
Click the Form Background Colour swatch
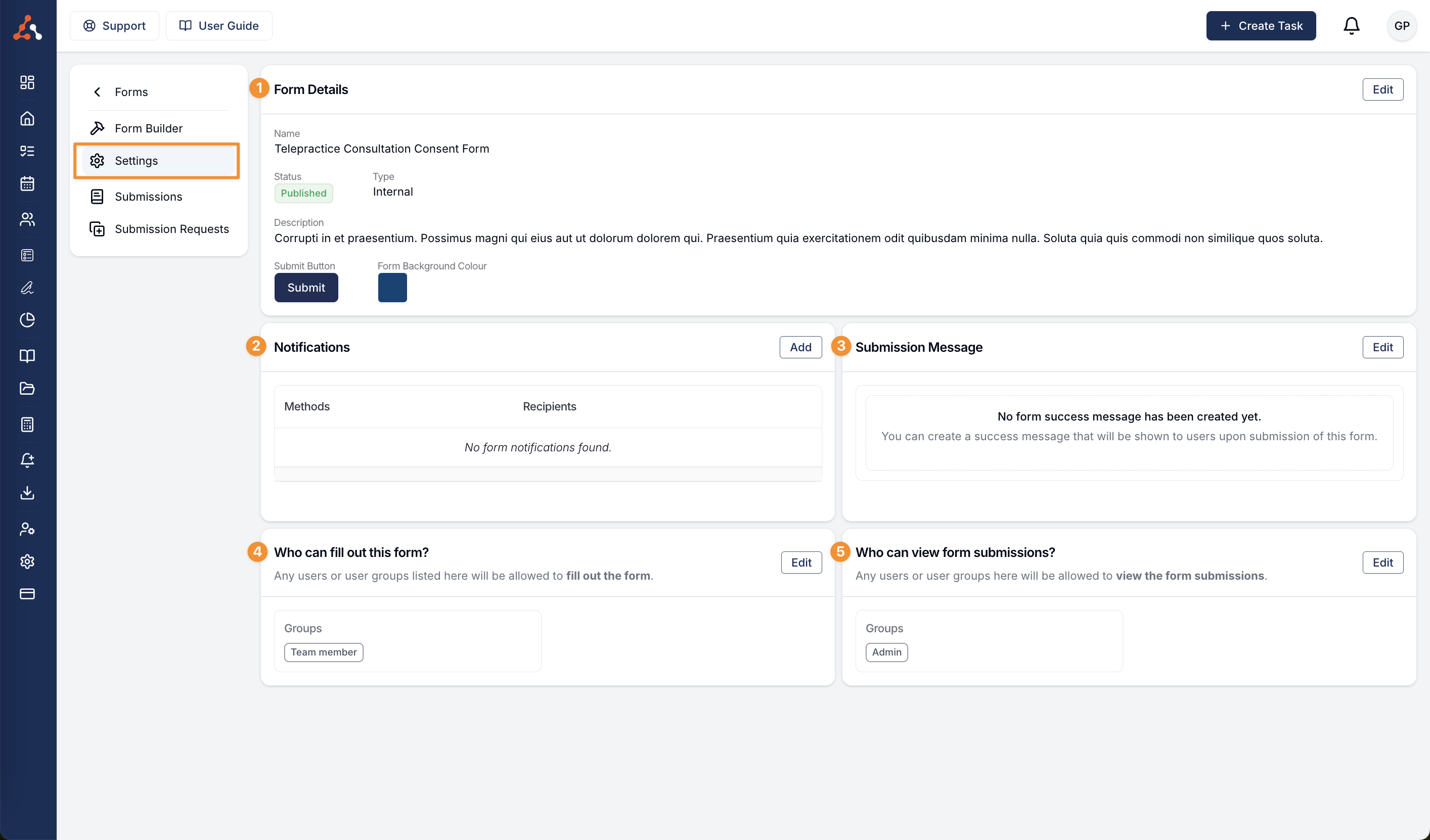pos(392,288)
